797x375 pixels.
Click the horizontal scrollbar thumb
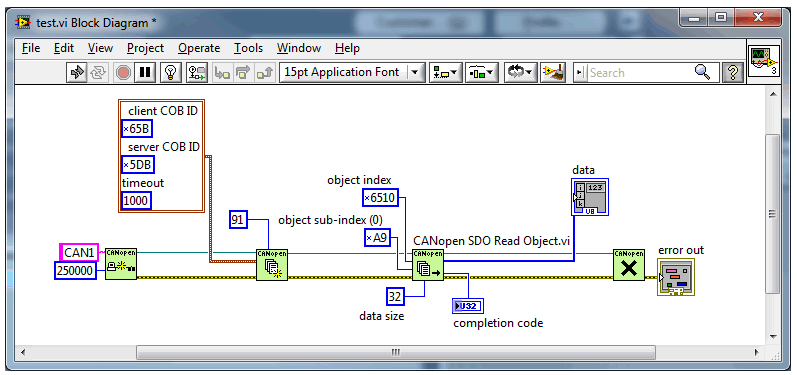click(396, 352)
